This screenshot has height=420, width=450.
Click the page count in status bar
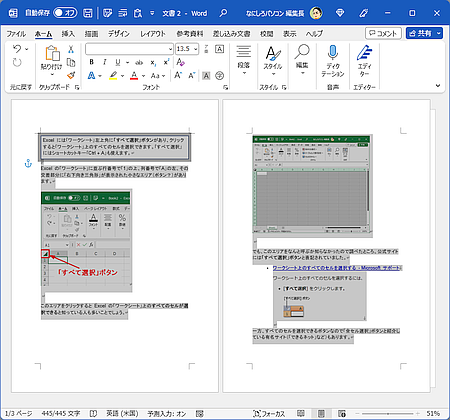coord(19,414)
